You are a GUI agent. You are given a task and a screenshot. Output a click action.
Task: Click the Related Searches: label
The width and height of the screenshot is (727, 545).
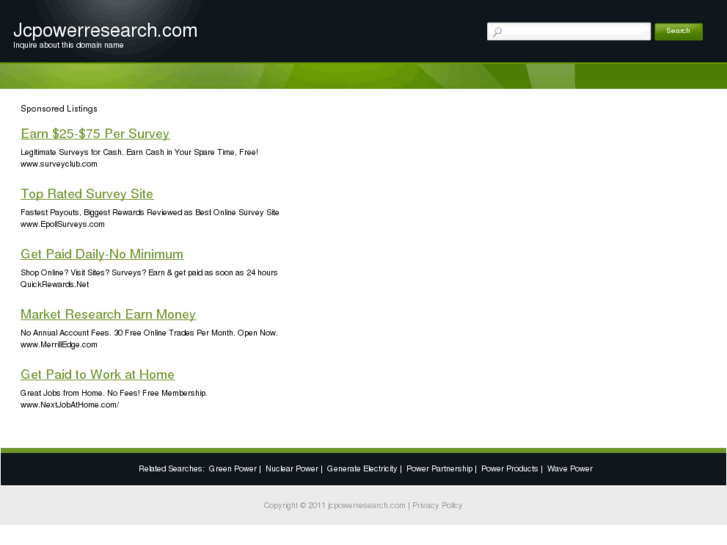pyautogui.click(x=171, y=468)
